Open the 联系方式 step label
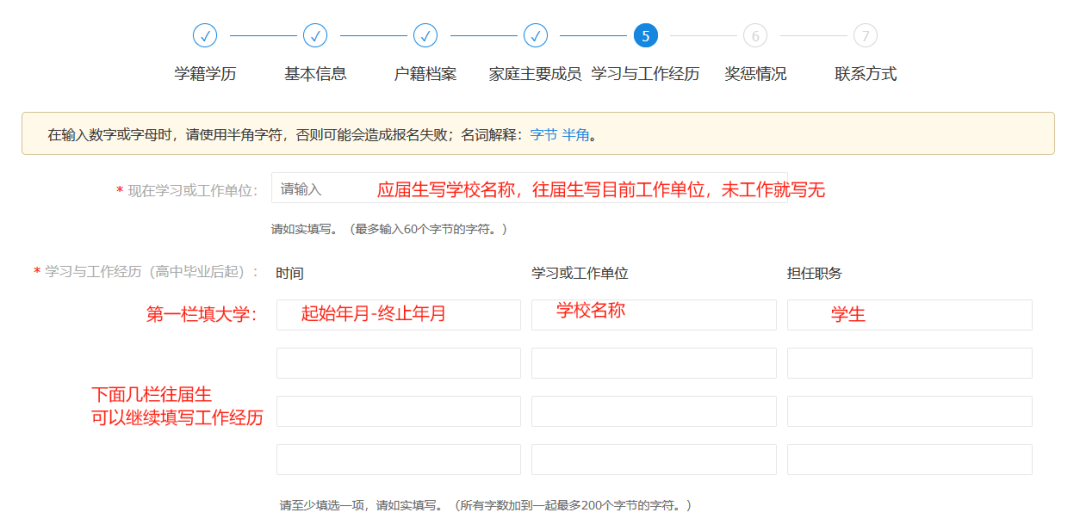 865,74
